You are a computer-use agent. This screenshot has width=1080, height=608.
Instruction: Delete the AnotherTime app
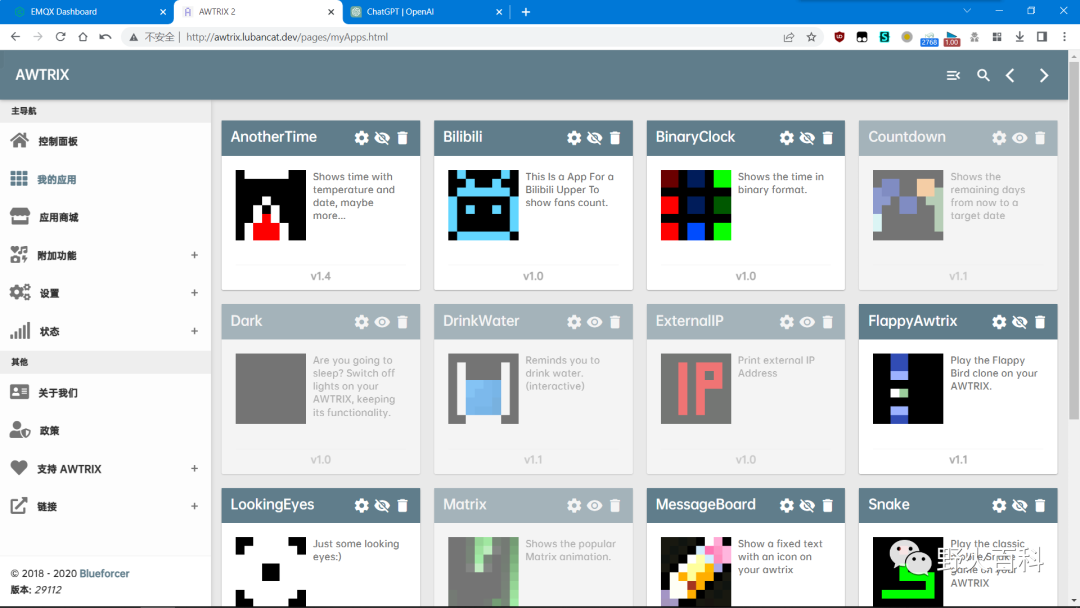point(403,138)
